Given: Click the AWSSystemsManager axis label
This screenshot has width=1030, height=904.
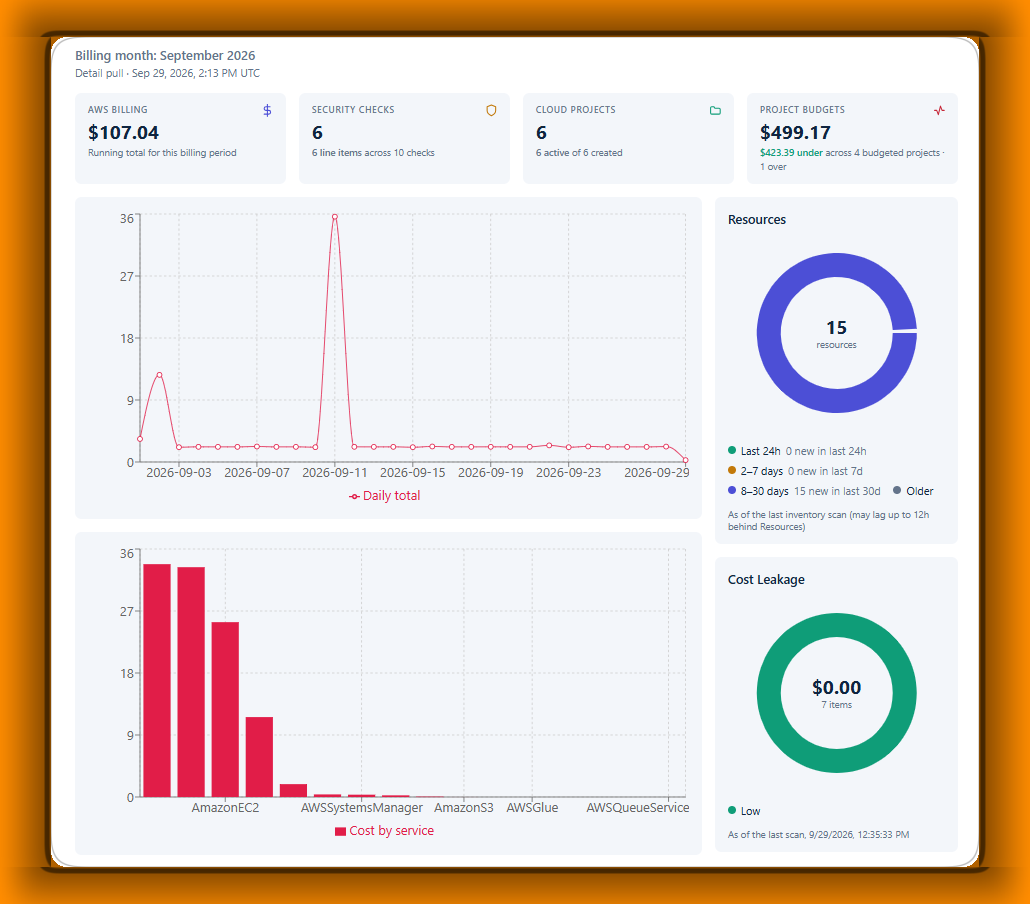Looking at the screenshot, I should click(362, 807).
